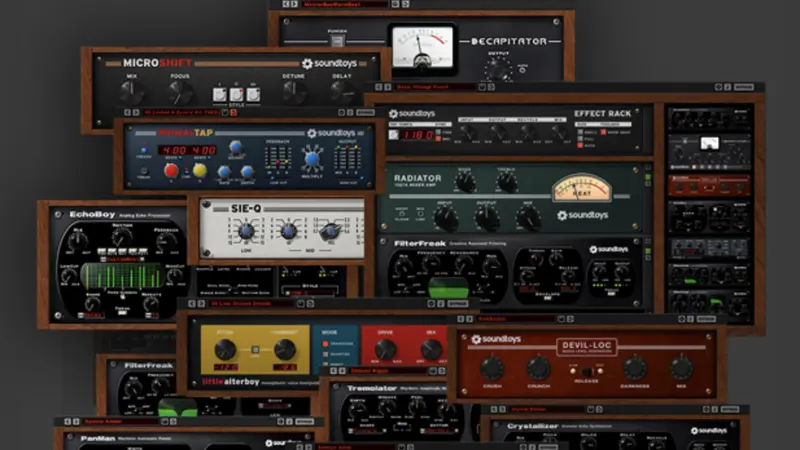Previous preset arrow above PanMan
Image resolution: width=800 pixels, height=450 pixels.
[67, 421]
